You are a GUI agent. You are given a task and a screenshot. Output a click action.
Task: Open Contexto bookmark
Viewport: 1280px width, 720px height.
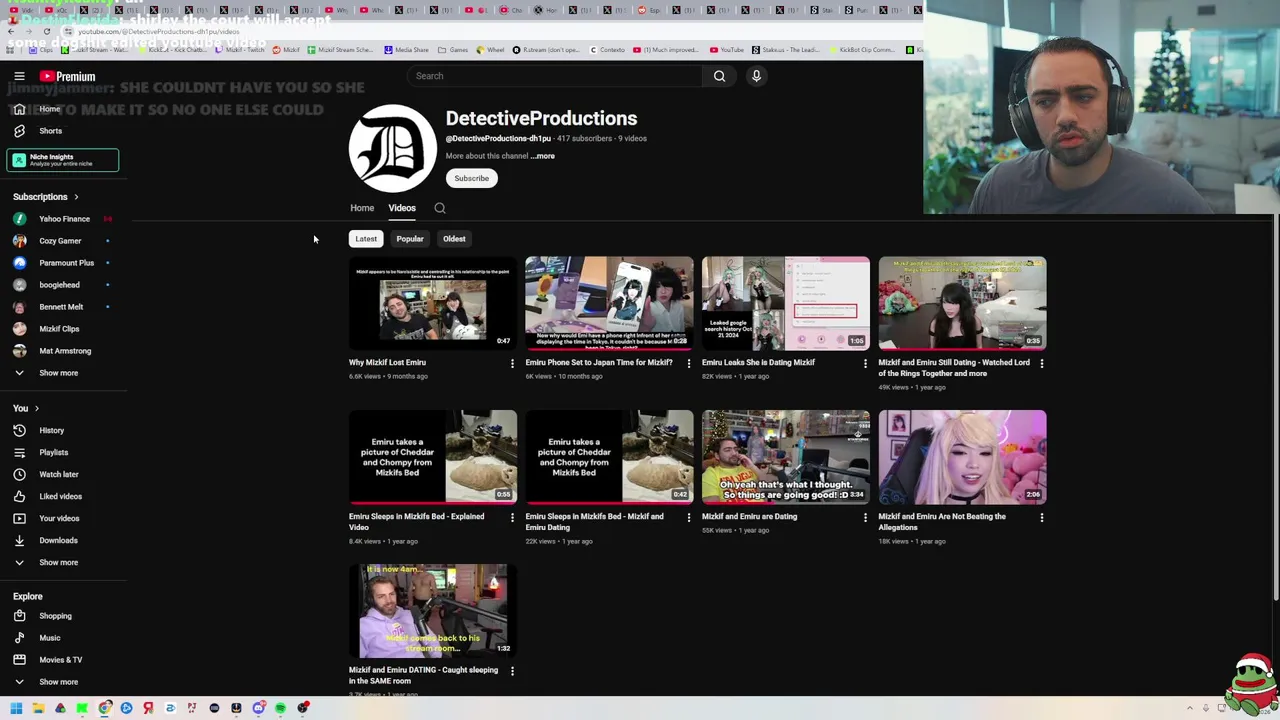(x=607, y=50)
